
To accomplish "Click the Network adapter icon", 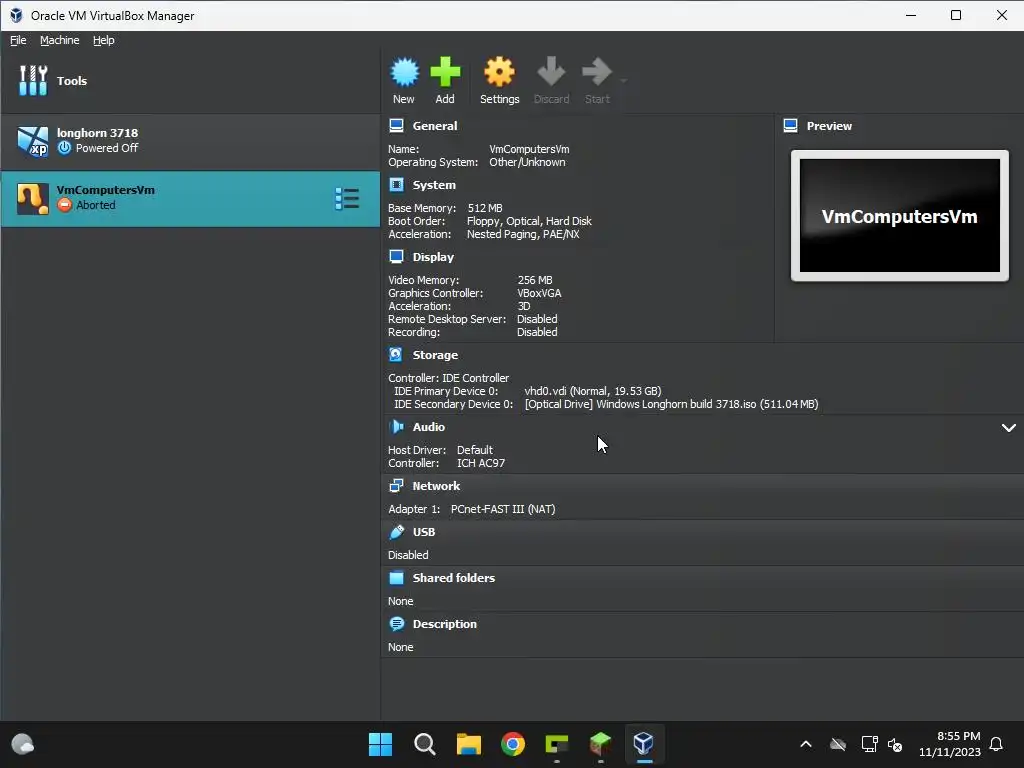I will (x=396, y=485).
